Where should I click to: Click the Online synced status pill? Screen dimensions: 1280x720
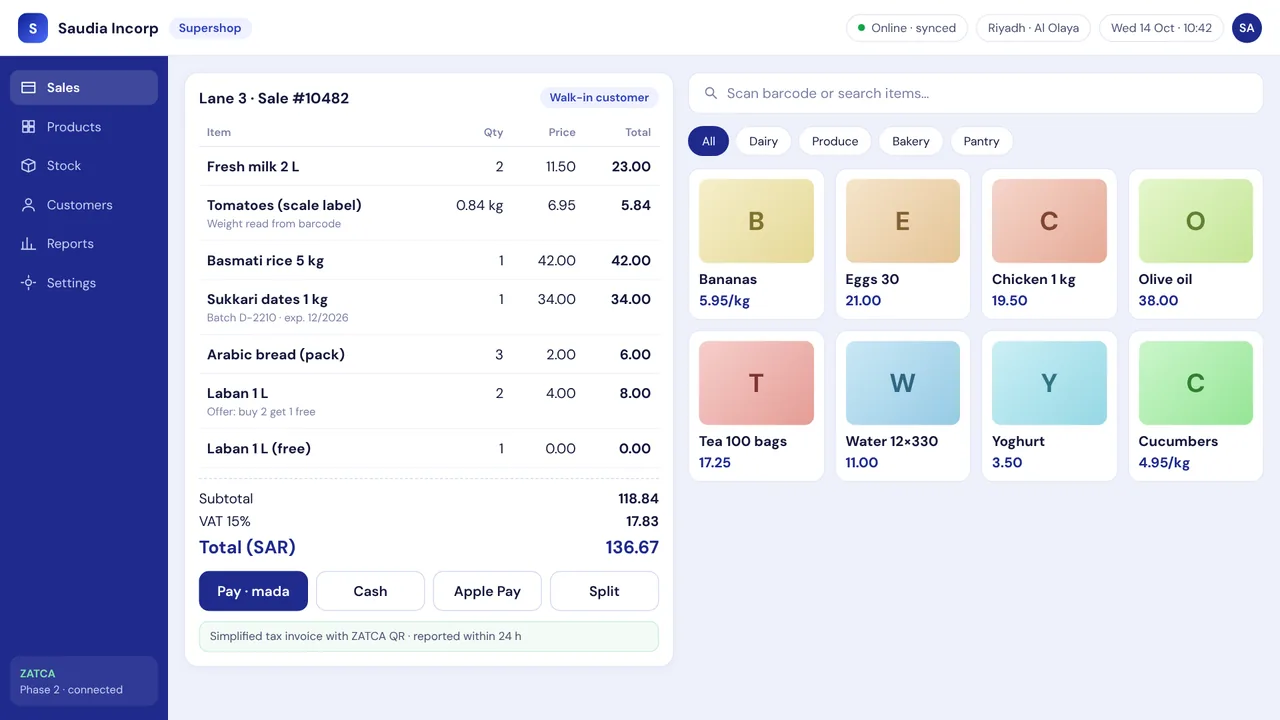pyautogui.click(x=907, y=28)
